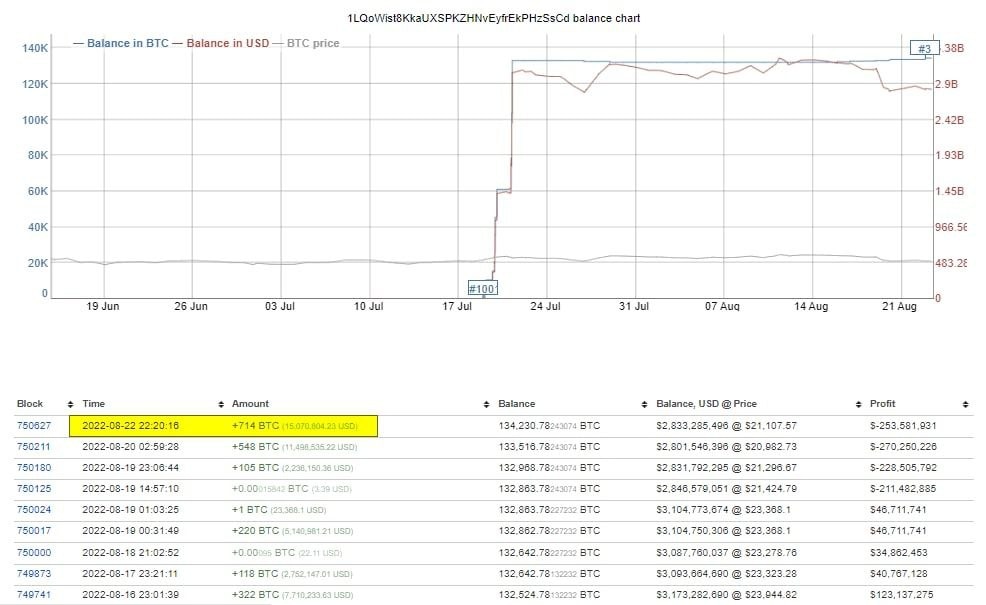Open block 750017 link
This screenshot has height=605, width=986.
[34, 531]
